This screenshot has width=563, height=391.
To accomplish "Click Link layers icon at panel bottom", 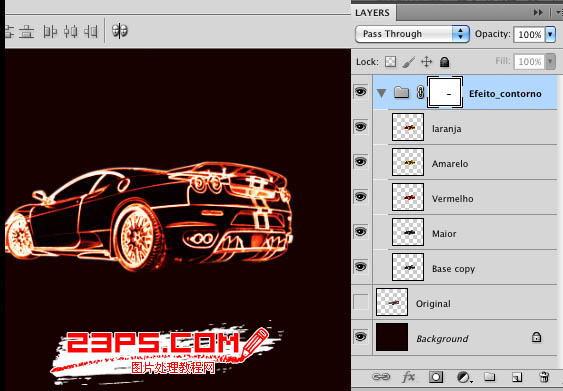I will coord(381,377).
